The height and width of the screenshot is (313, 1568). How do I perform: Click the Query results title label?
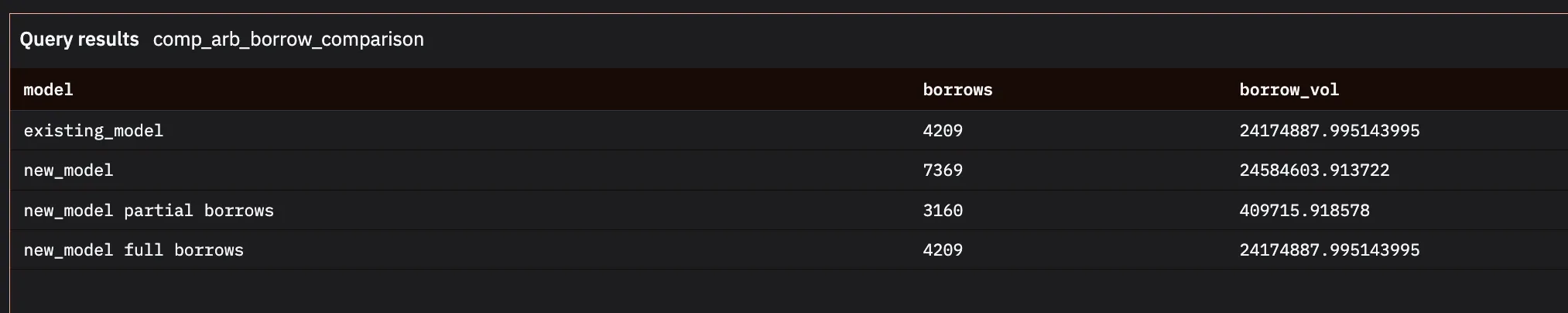[x=79, y=40]
